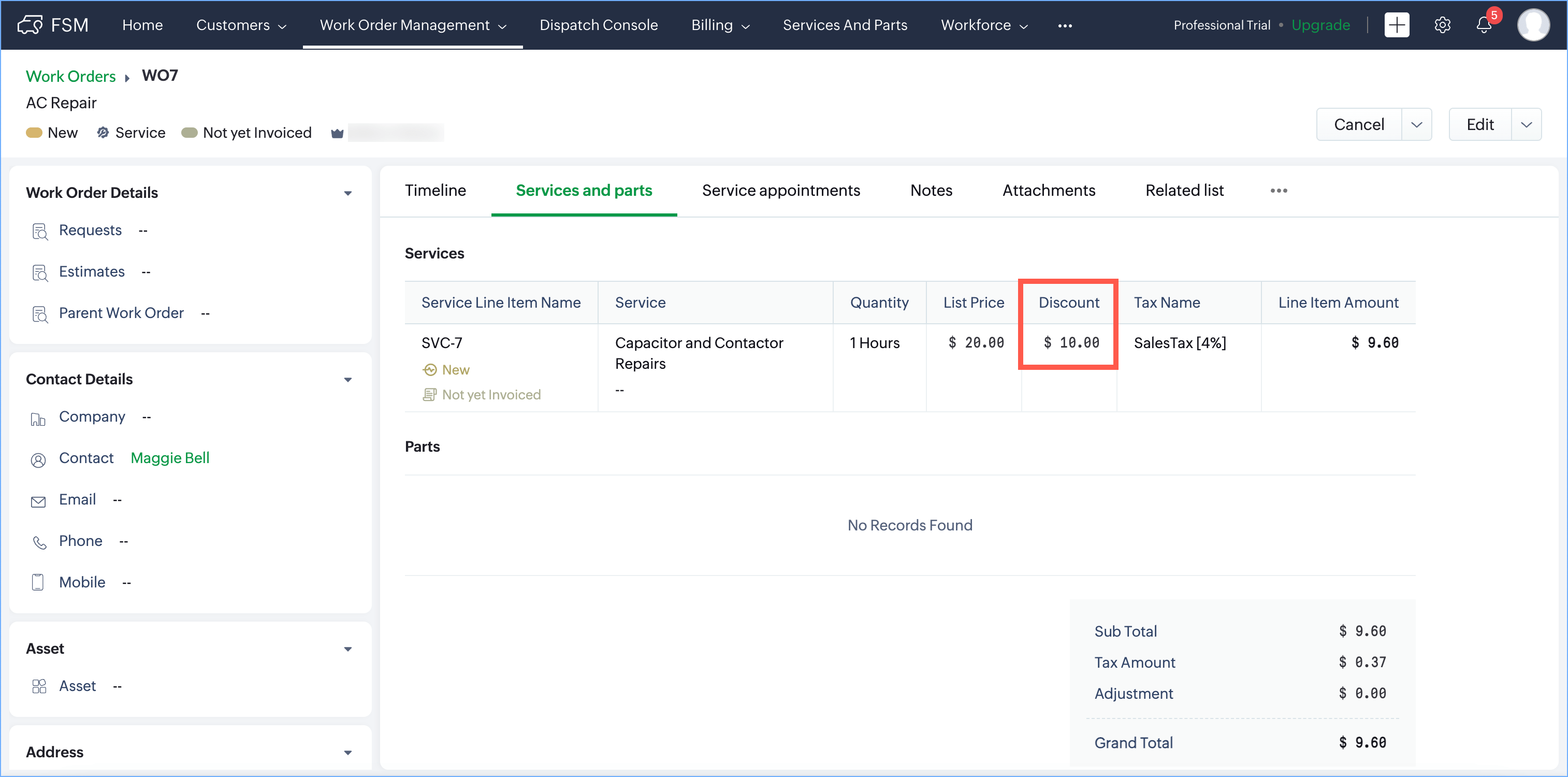Open the settings gear icon
This screenshot has height=777, width=1568.
tap(1442, 25)
